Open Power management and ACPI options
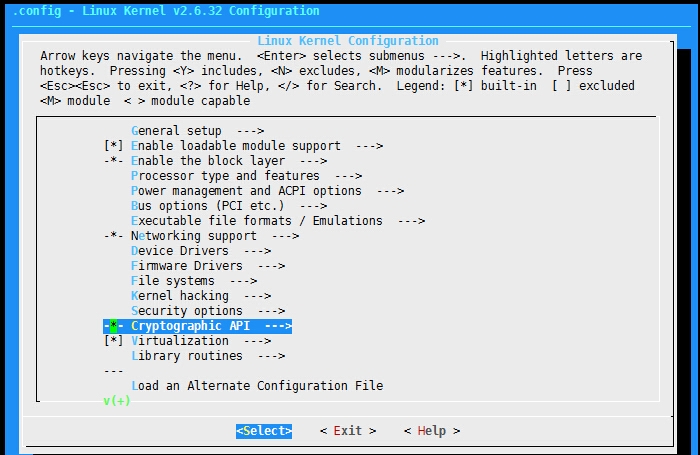Viewport: 700px width, 455px height. pyautogui.click(x=267, y=191)
